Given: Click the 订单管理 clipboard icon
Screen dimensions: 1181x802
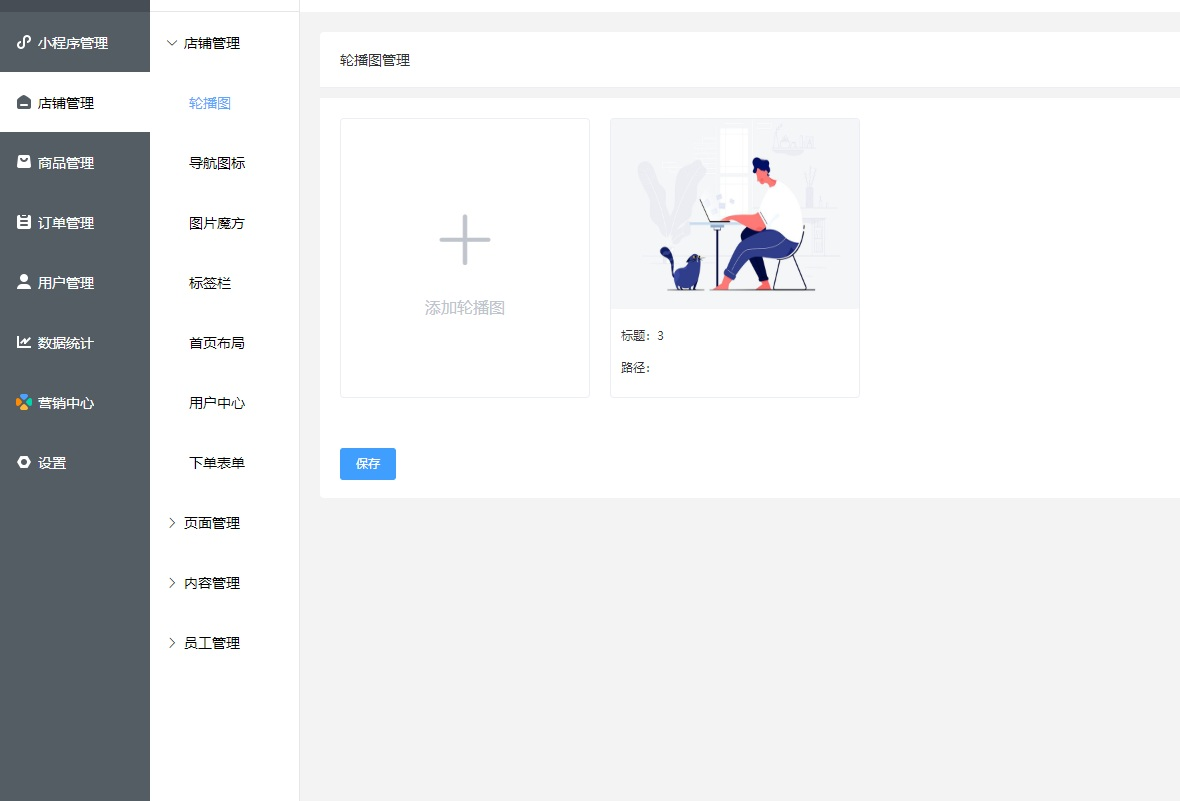Looking at the screenshot, I should [x=24, y=222].
